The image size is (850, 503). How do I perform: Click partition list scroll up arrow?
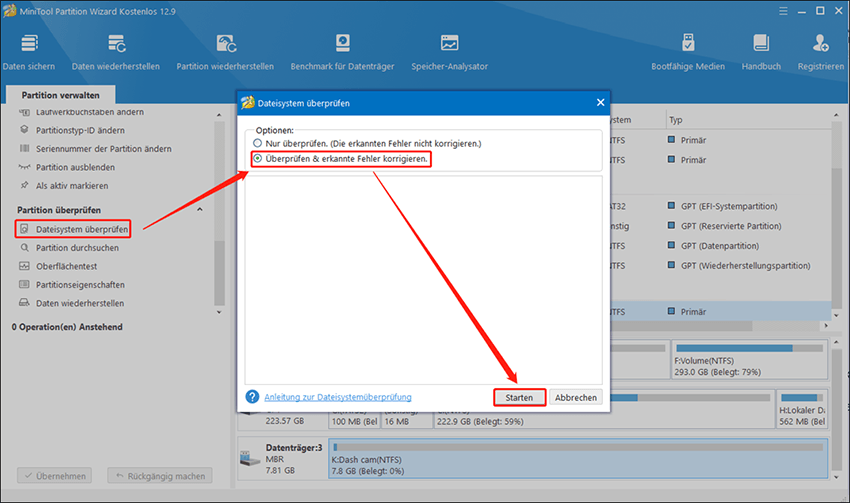click(x=836, y=115)
